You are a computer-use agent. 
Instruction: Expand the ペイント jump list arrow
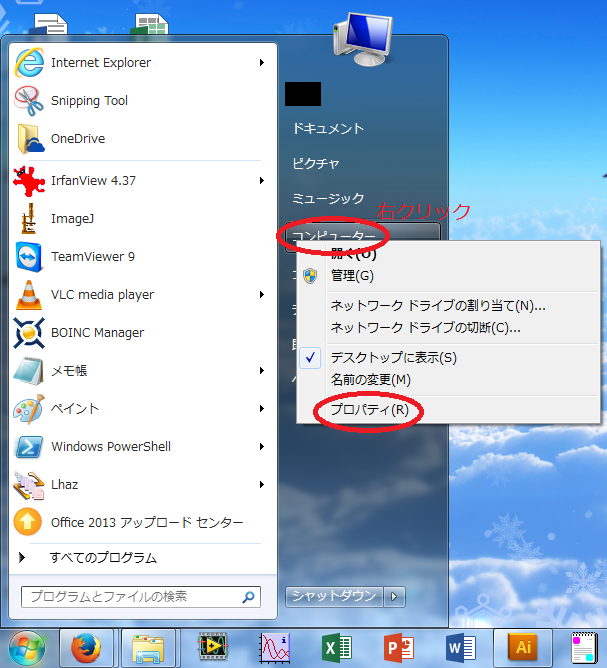point(262,409)
